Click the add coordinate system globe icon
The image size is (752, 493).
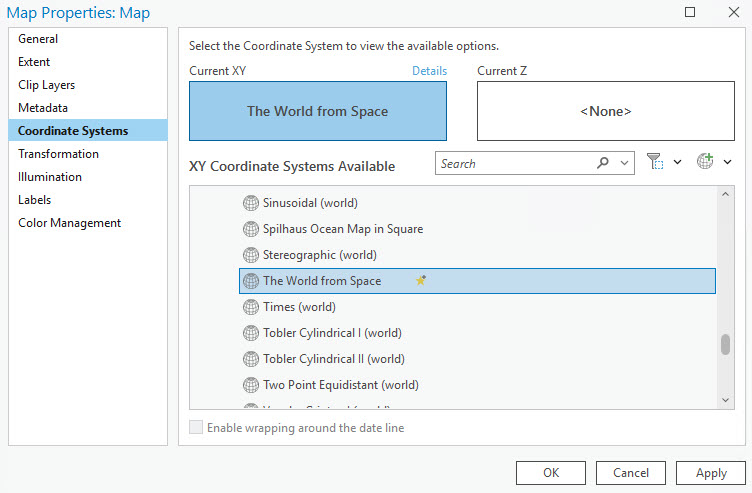pyautogui.click(x=705, y=162)
